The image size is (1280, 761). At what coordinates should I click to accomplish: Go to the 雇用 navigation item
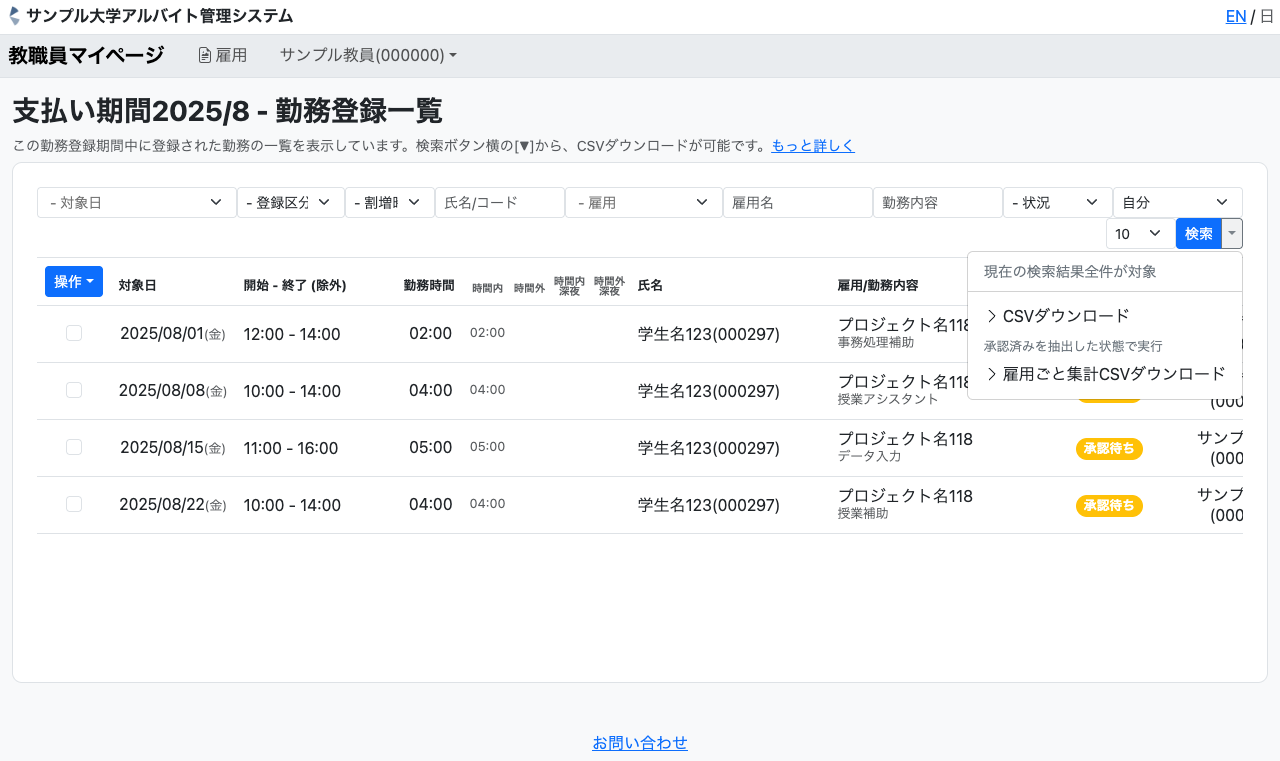click(223, 56)
